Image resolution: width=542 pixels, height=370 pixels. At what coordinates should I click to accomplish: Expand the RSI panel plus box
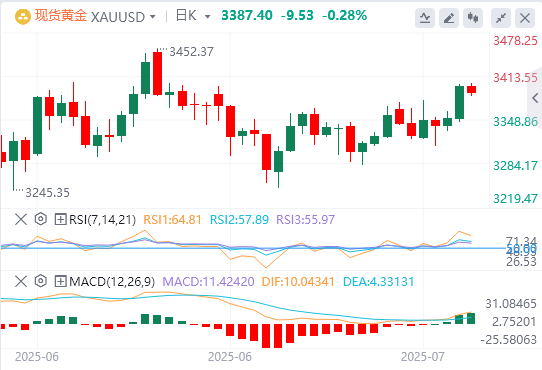pyautogui.click(x=60, y=219)
